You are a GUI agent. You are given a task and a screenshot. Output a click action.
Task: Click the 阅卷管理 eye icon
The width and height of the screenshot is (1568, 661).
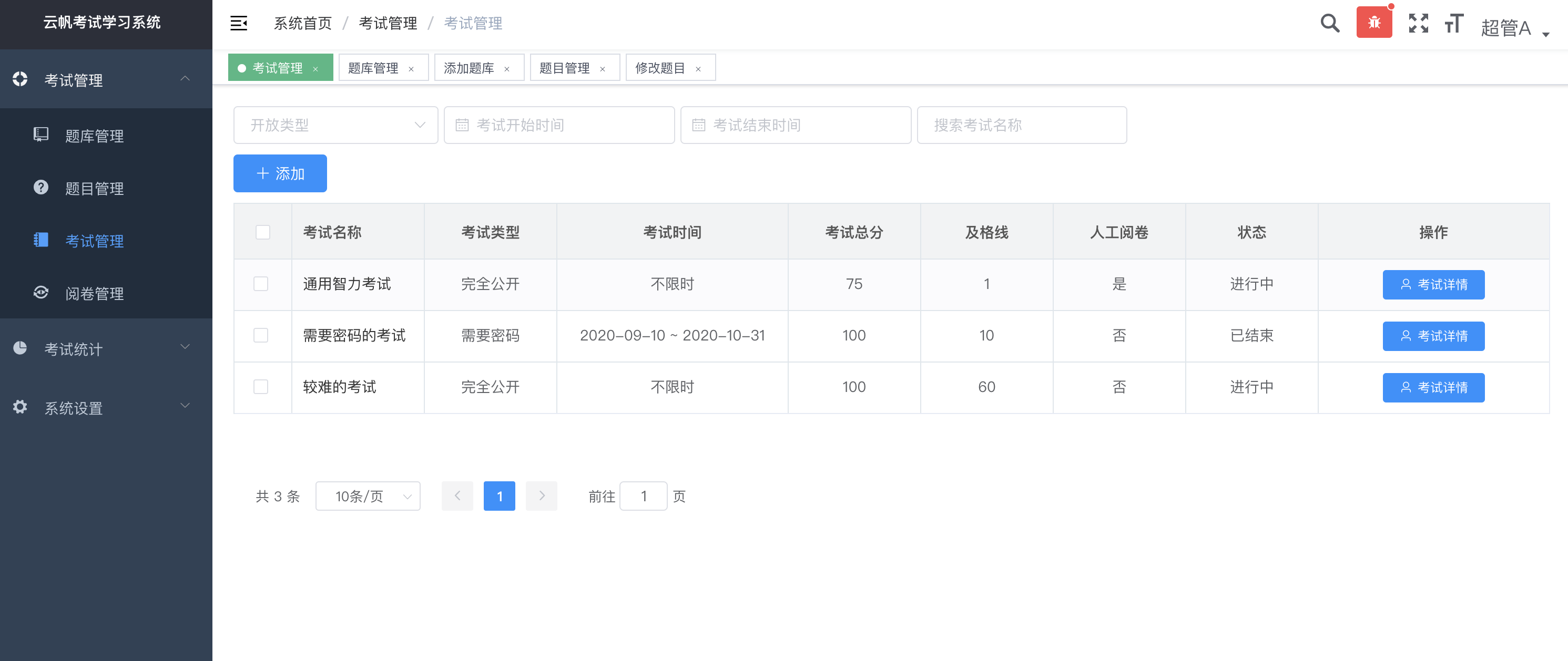pos(41,293)
